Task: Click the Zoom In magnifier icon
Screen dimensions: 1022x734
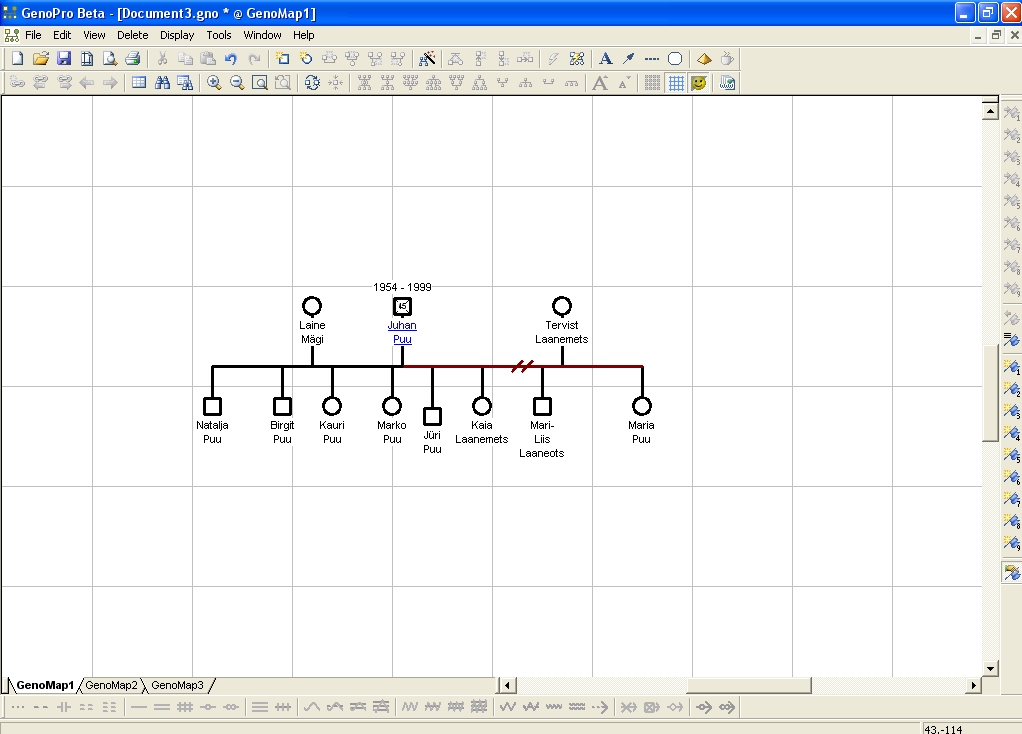Action: (214, 83)
